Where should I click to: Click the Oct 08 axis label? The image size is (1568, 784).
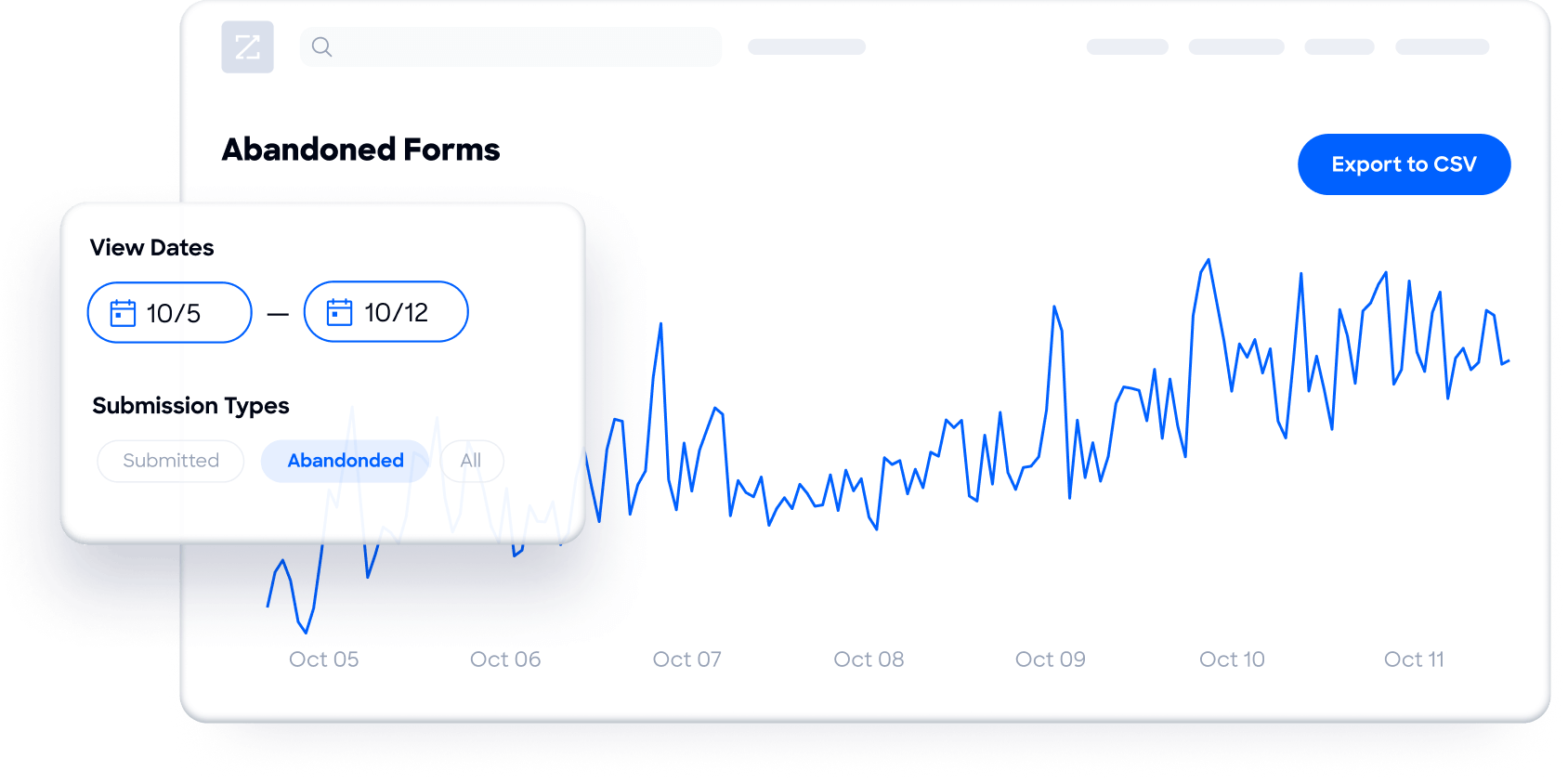869,660
